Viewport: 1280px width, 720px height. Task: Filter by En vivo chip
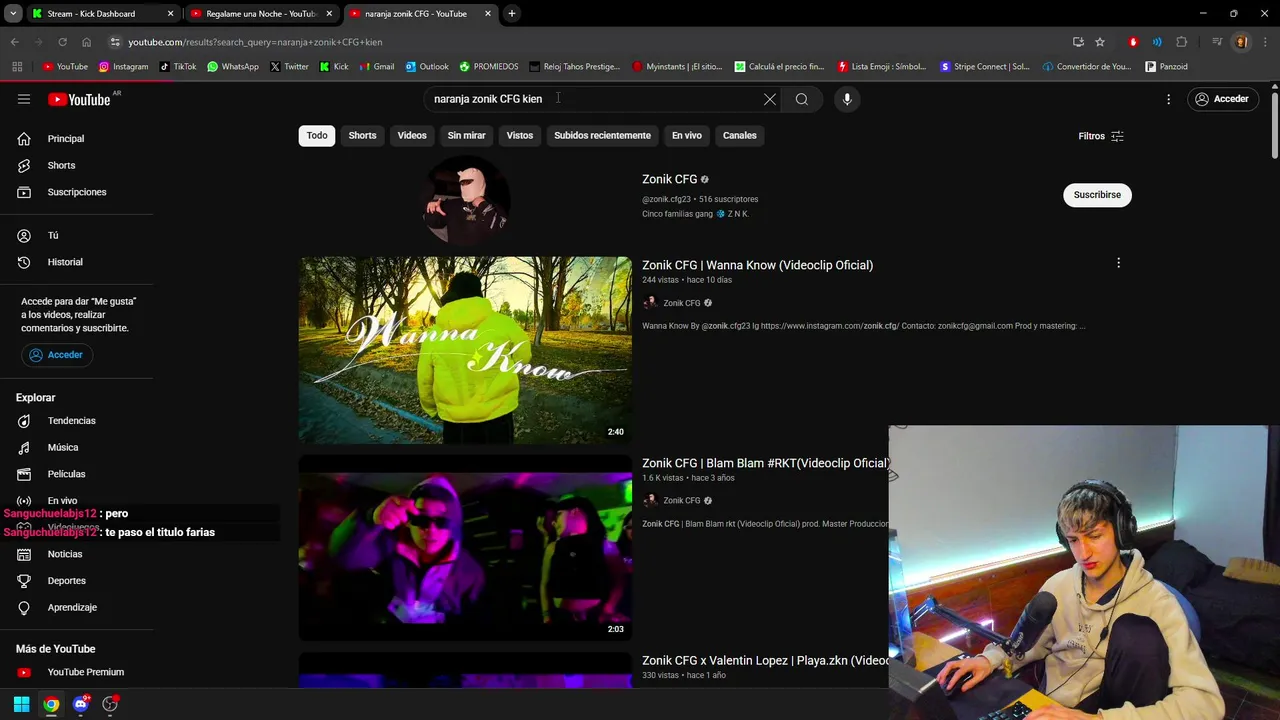click(x=686, y=136)
